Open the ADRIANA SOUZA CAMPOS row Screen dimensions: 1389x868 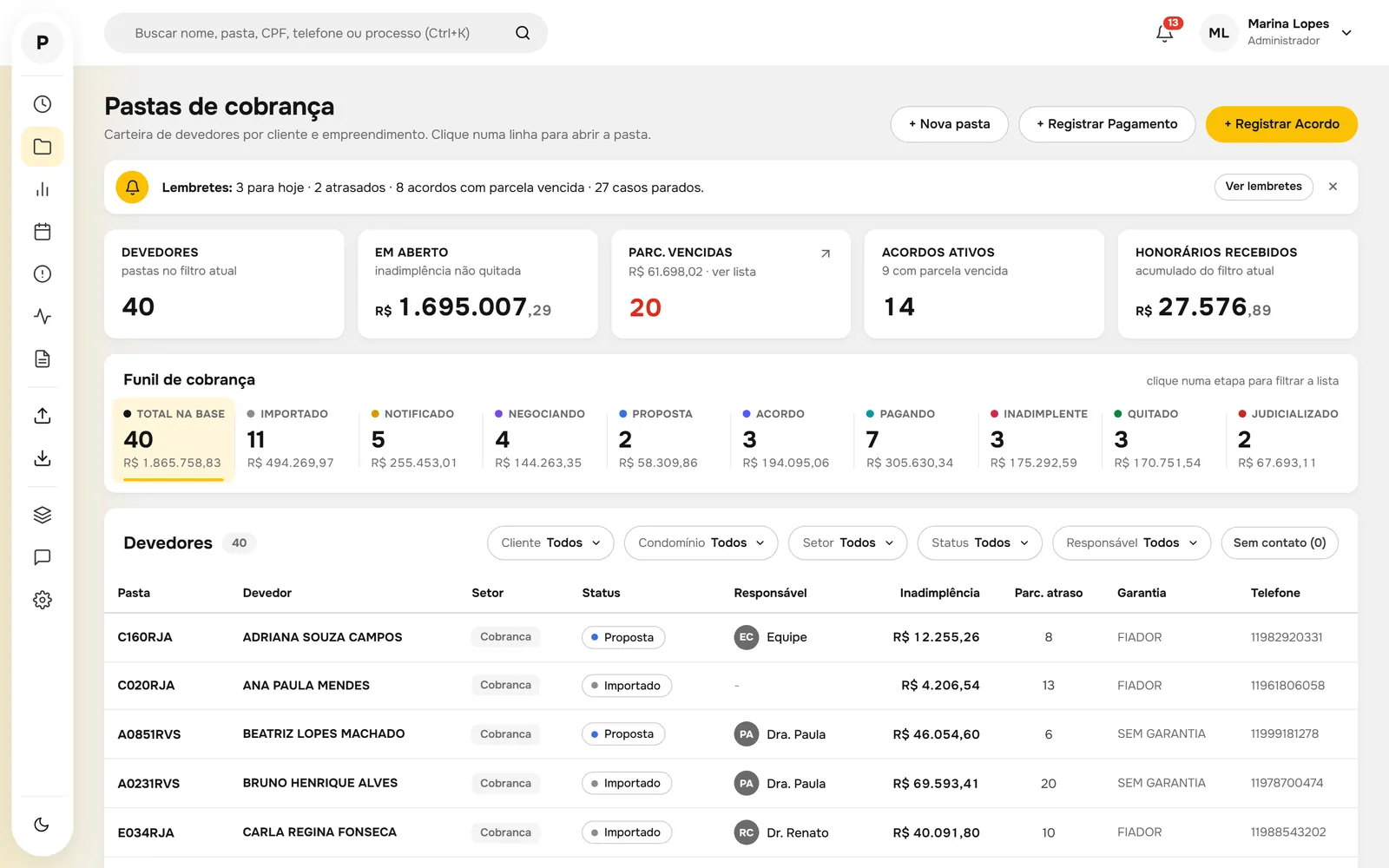click(x=731, y=637)
